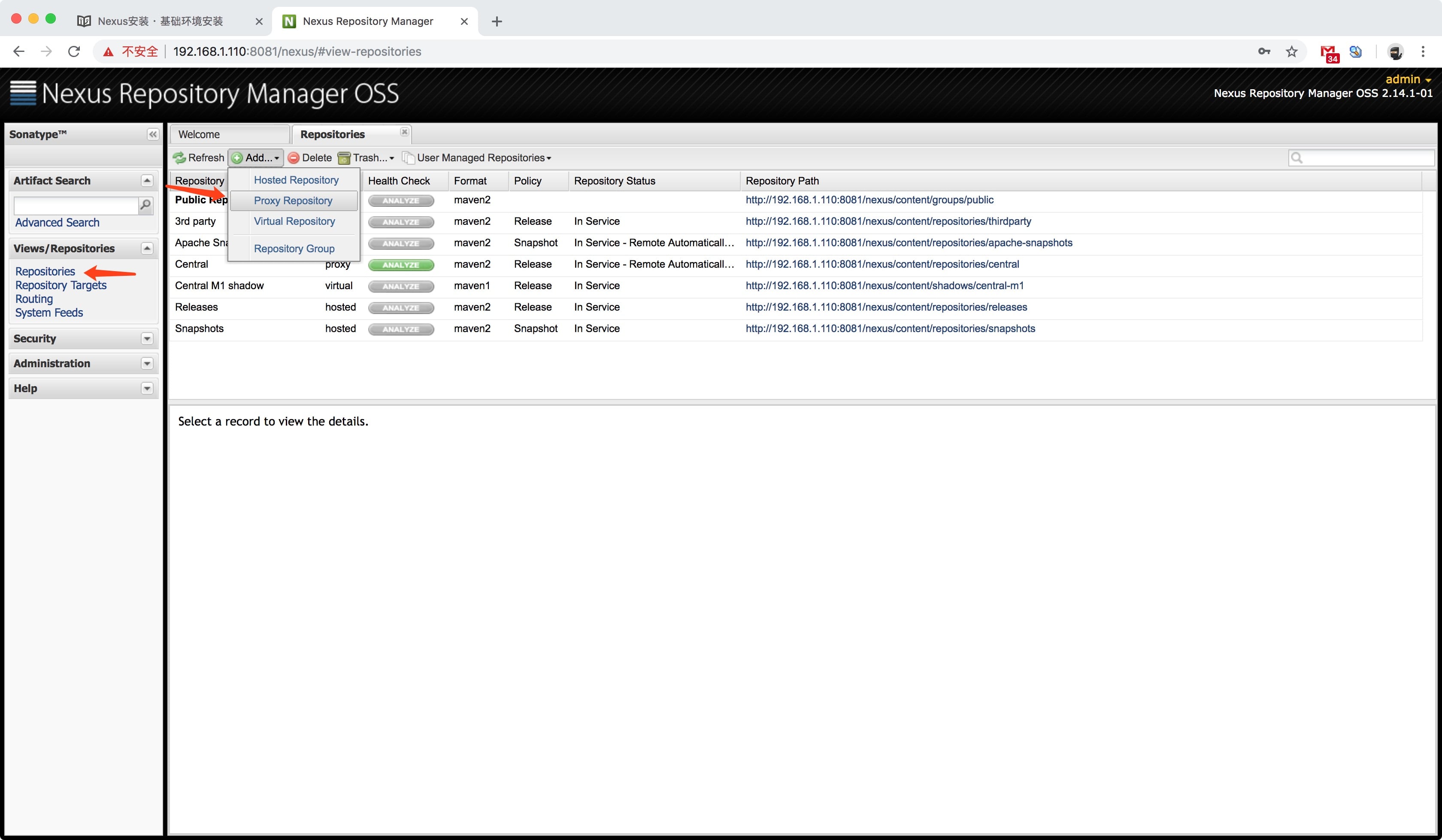Click the artifact search magnifier icon

[x=146, y=205]
